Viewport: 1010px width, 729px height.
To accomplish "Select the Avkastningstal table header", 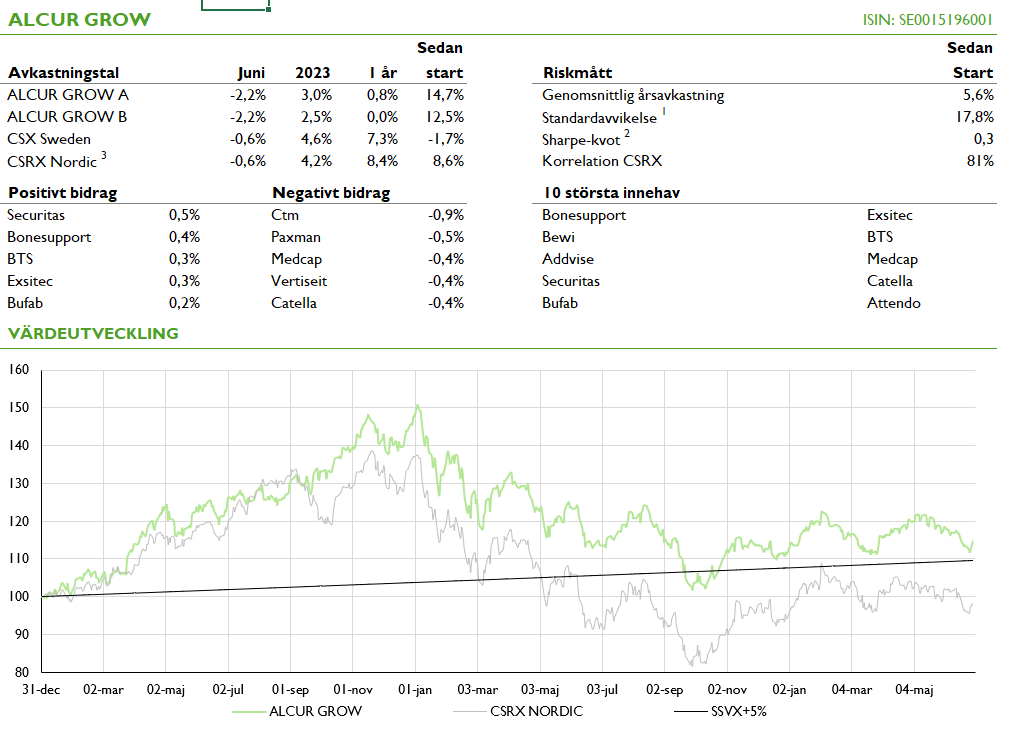I will 63,73.
